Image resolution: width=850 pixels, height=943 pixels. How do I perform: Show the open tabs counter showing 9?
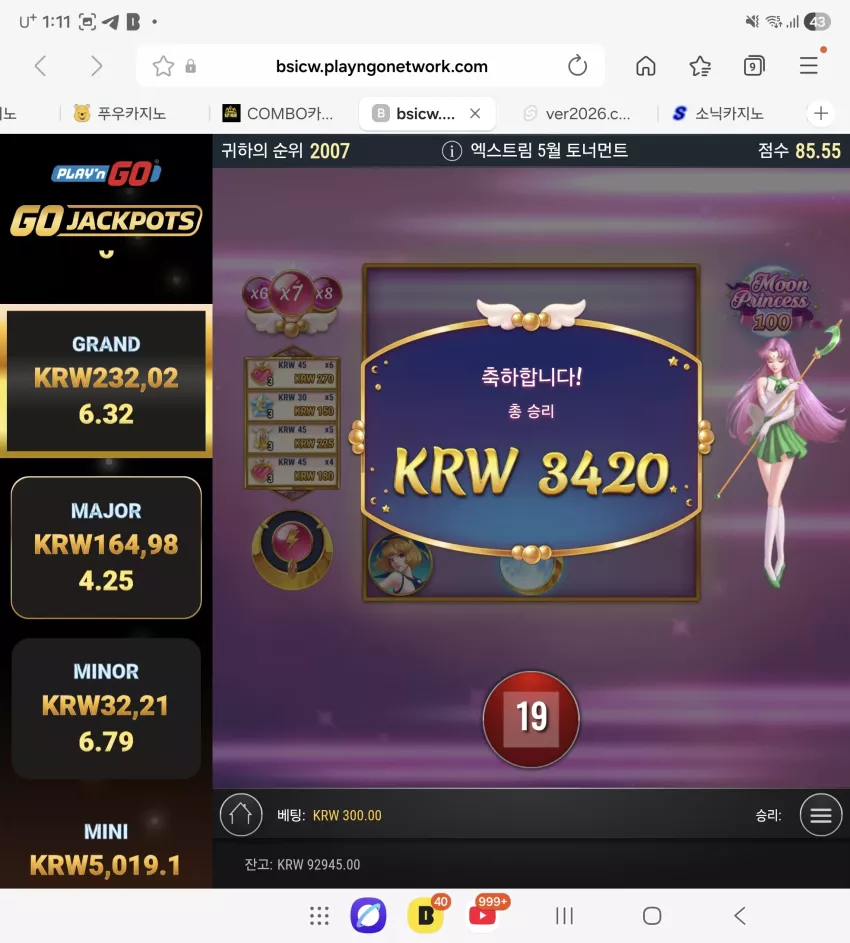[x=754, y=66]
